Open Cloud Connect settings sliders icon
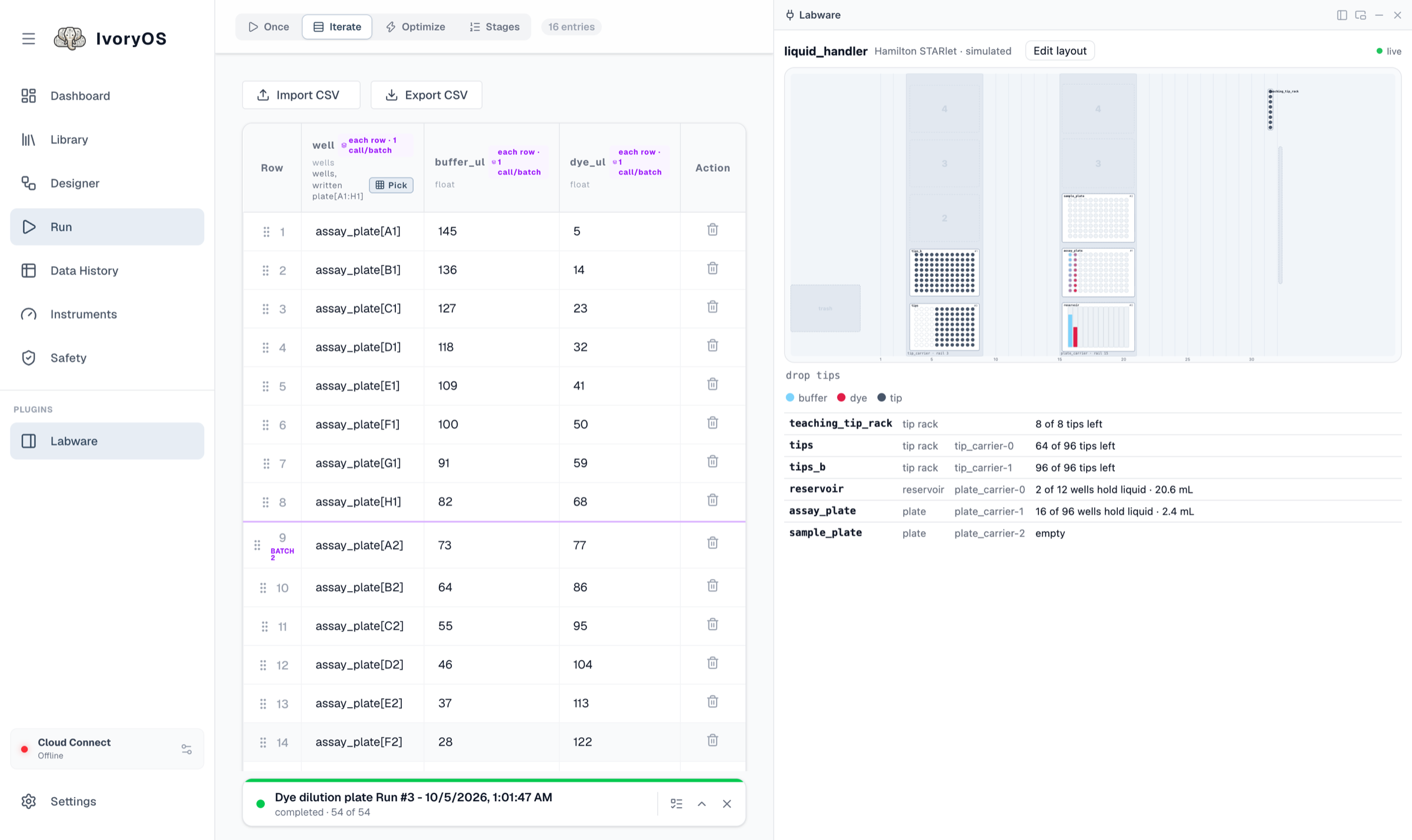The height and width of the screenshot is (840, 1412). pos(187,749)
